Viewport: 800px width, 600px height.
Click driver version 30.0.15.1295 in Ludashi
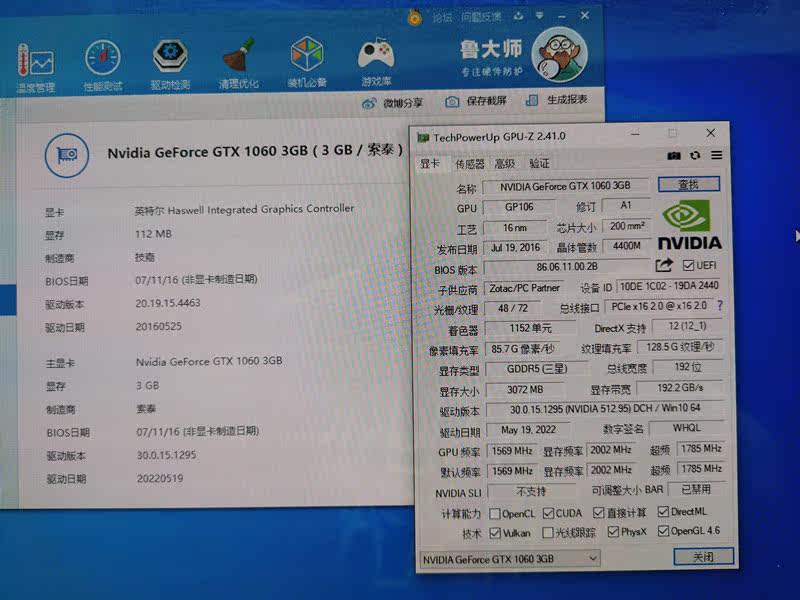click(x=166, y=455)
